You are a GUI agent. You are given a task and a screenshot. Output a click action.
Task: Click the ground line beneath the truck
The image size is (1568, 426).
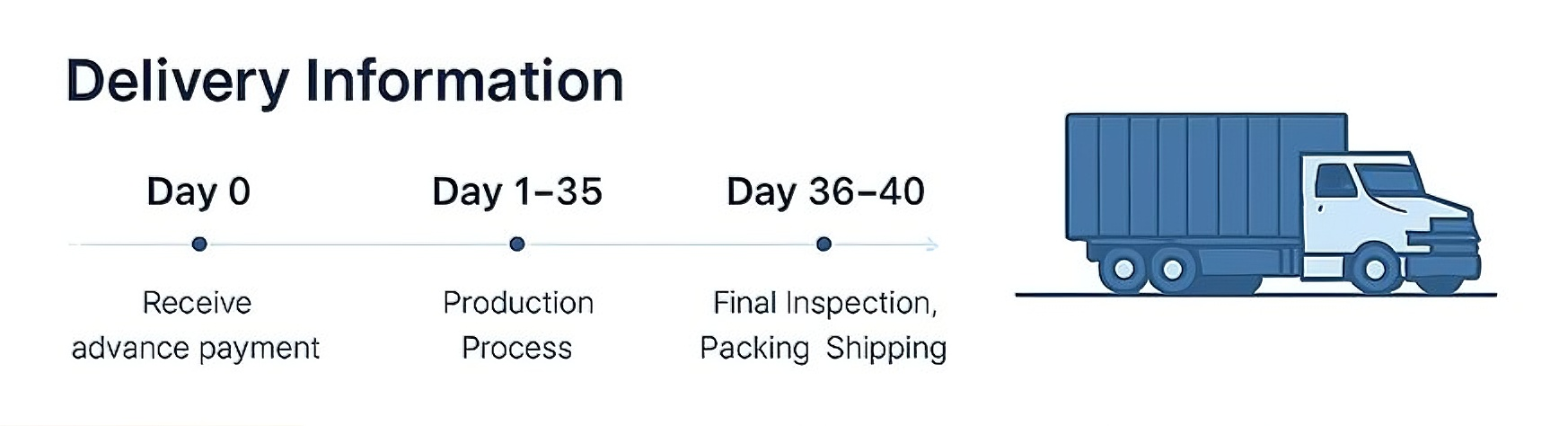pyautogui.click(x=1255, y=295)
